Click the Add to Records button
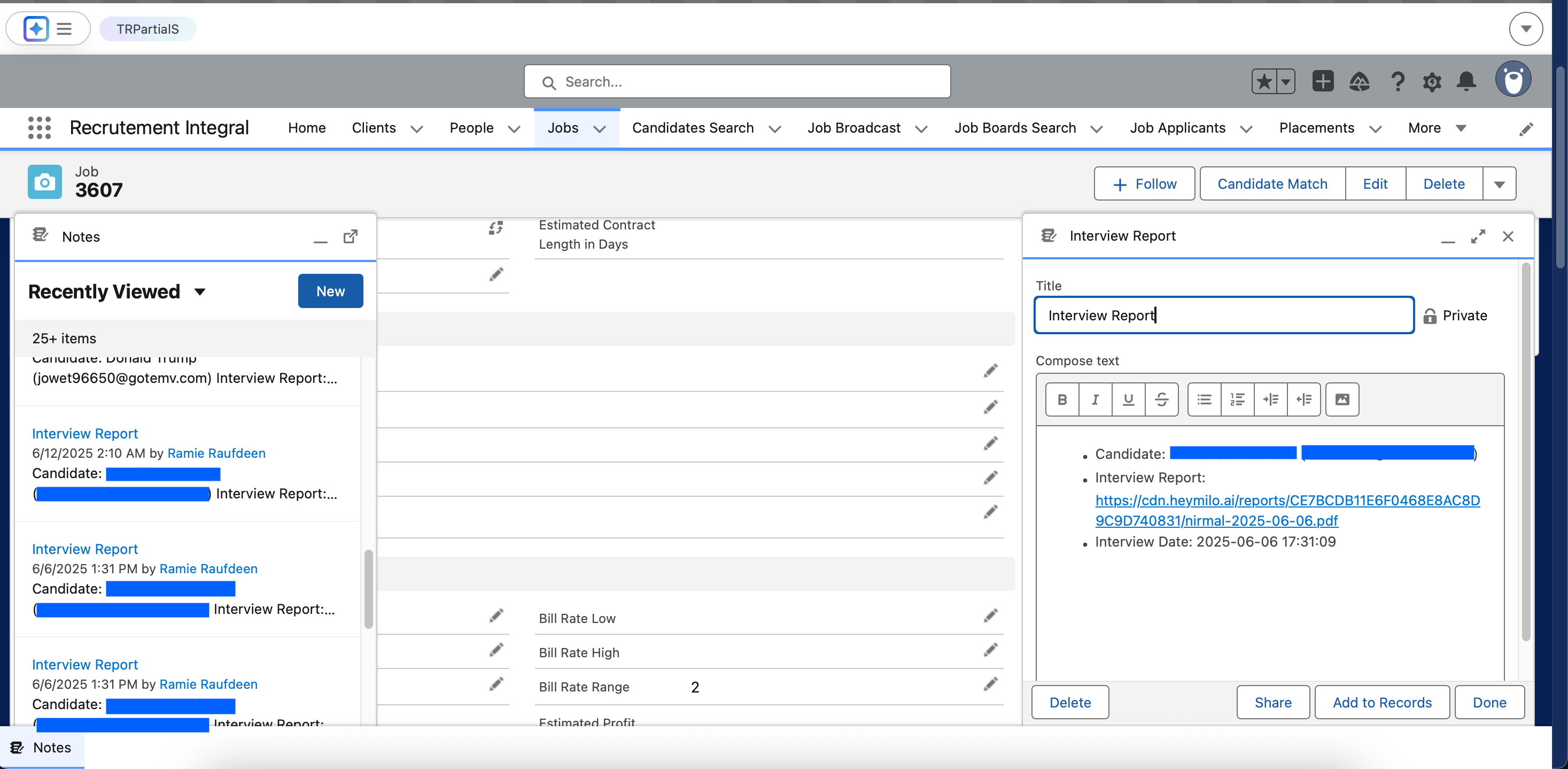This screenshot has height=769, width=1568. [x=1381, y=702]
